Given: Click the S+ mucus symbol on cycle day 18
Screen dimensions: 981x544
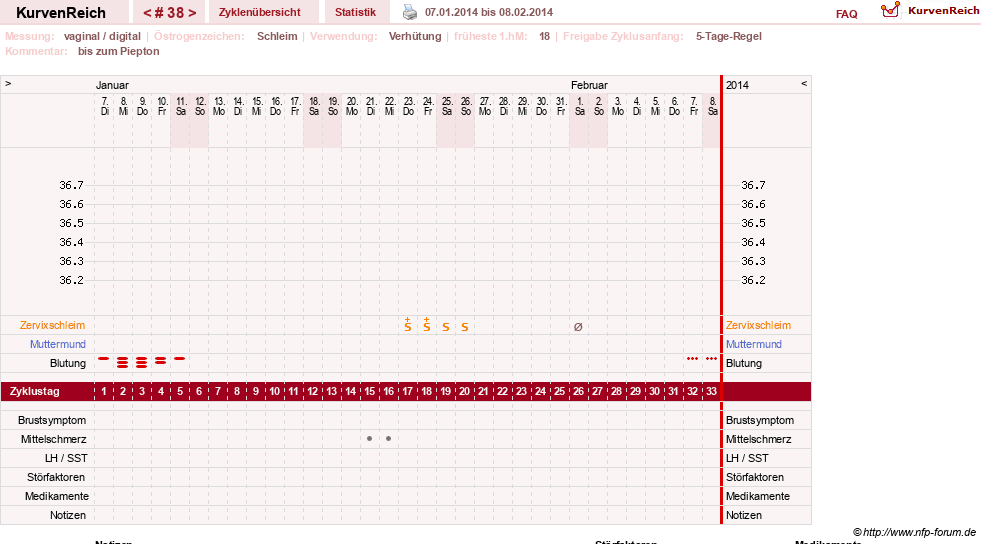Looking at the screenshot, I should 427,325.
